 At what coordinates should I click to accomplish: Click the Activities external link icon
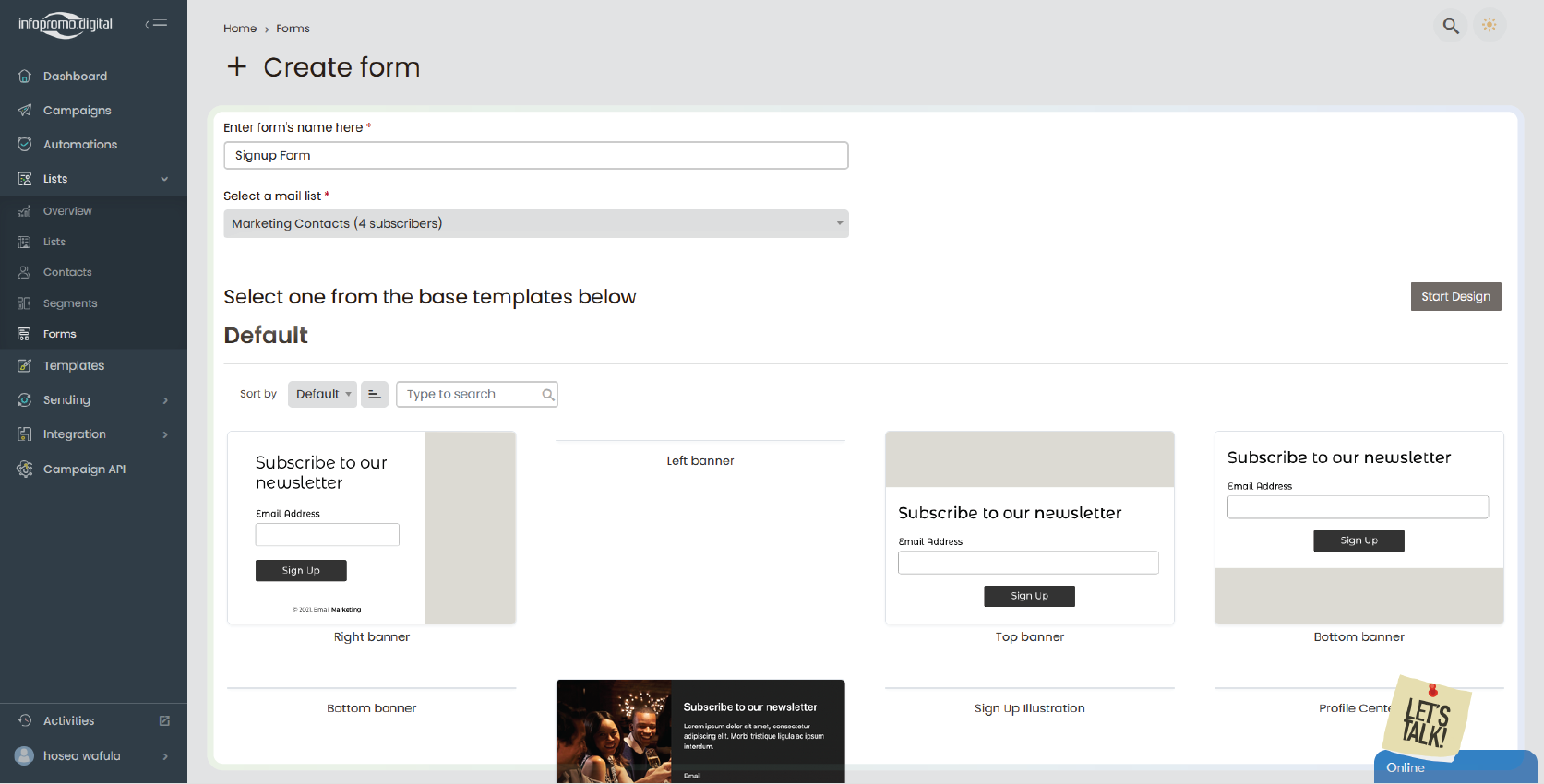[164, 720]
